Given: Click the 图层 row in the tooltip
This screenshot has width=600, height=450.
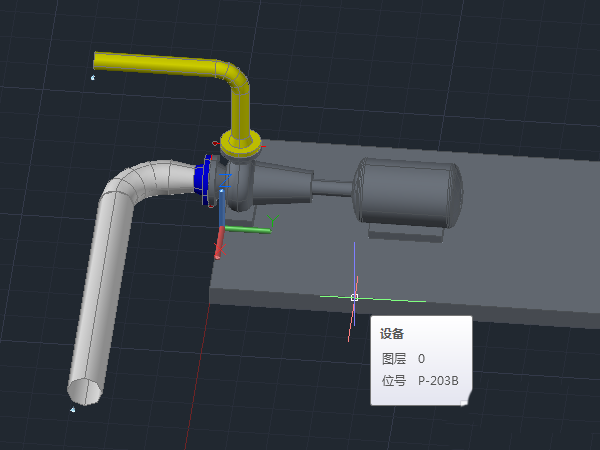Looking at the screenshot, I should (404, 359).
